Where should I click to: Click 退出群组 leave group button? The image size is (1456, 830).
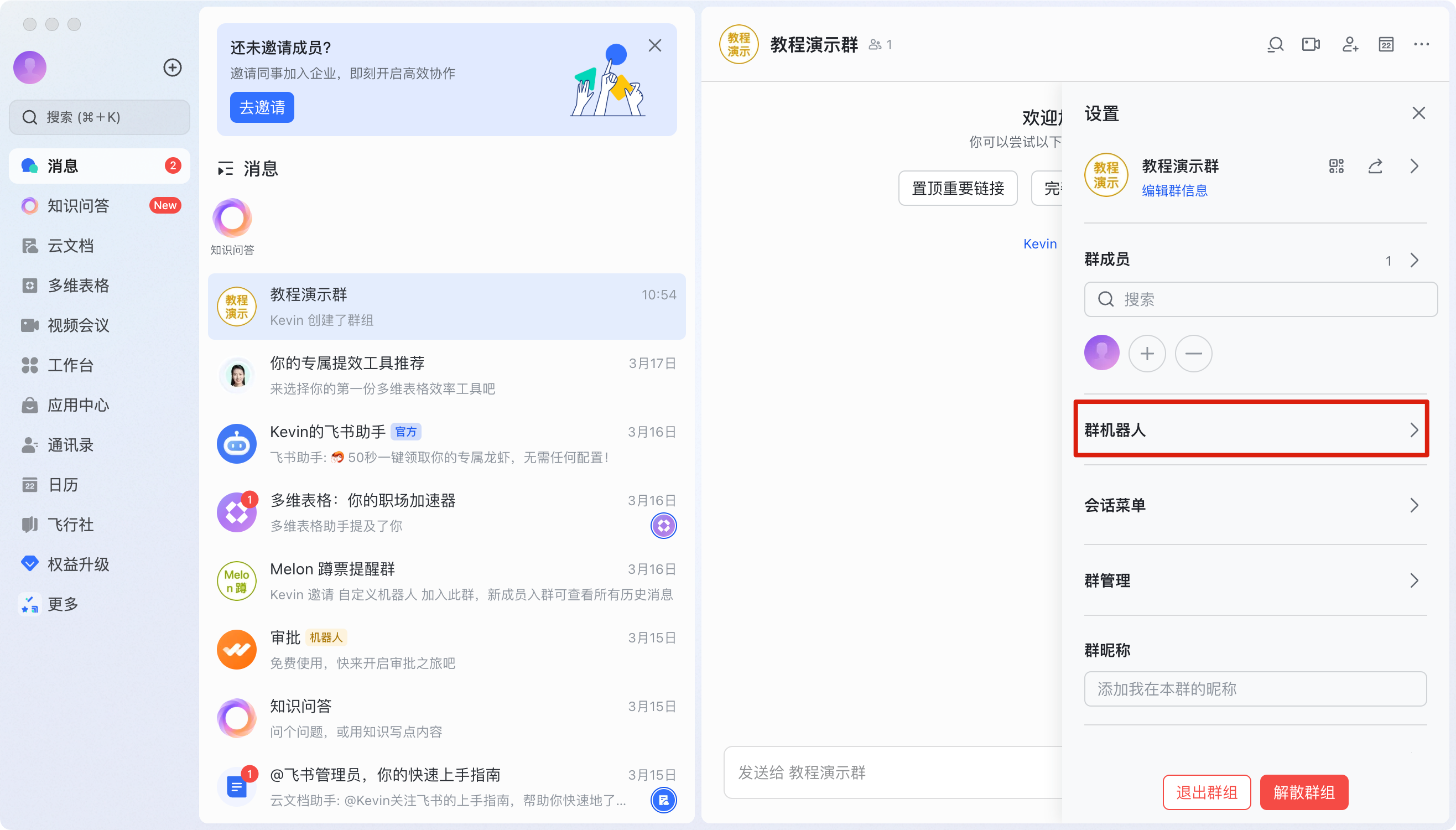coord(1207,792)
